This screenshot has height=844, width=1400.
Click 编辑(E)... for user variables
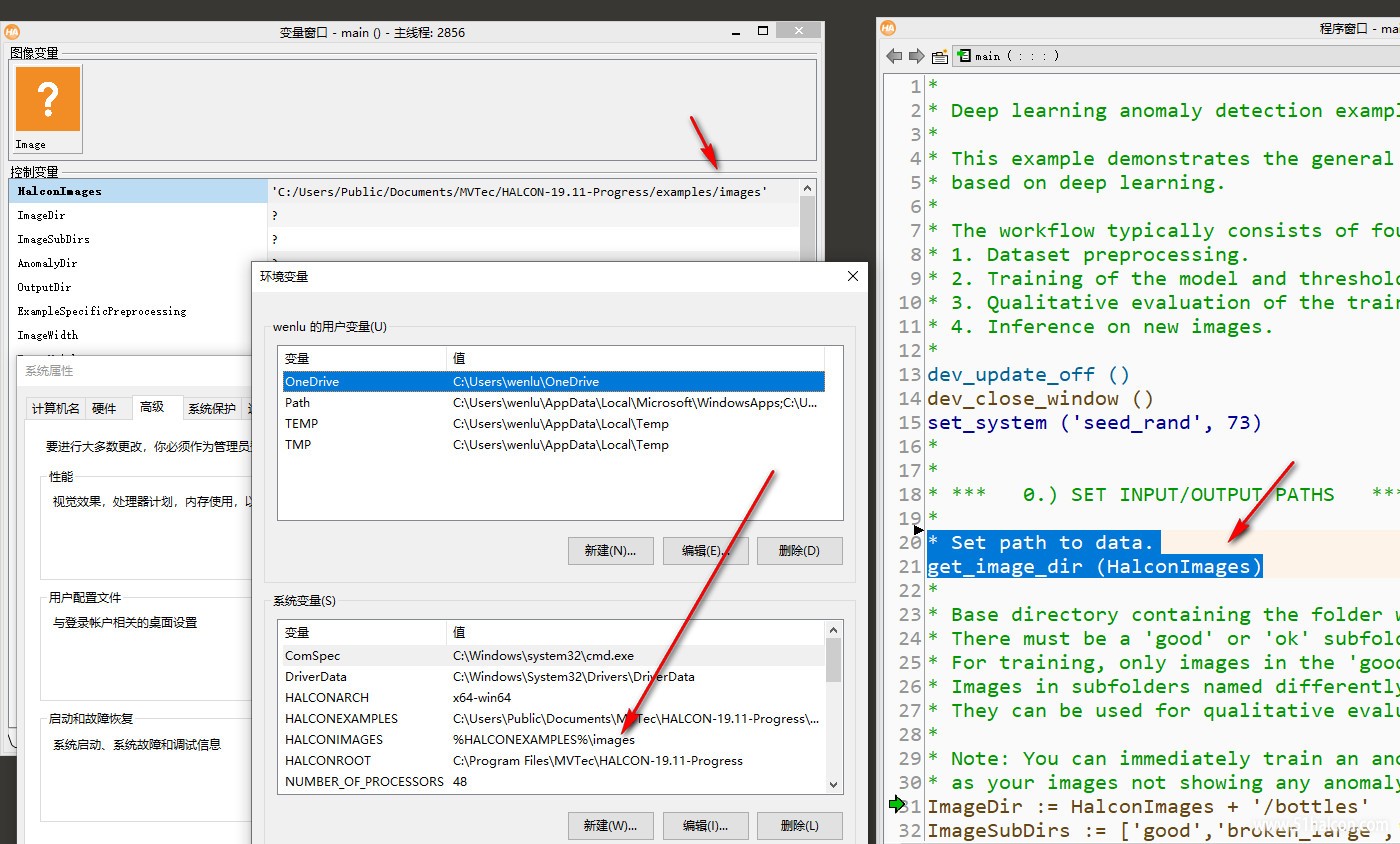click(706, 551)
